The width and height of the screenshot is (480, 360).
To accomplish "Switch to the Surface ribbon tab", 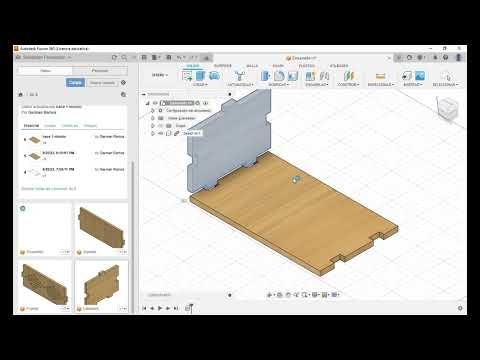I will click(222, 66).
